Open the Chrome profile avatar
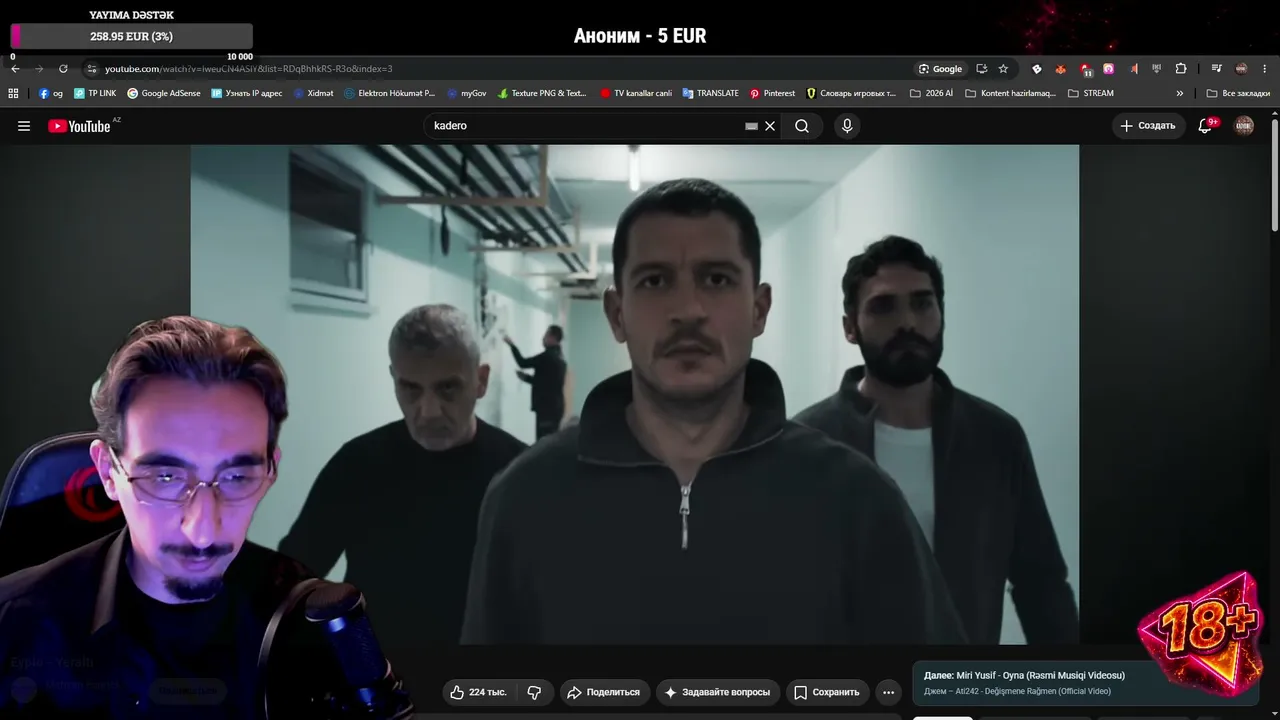This screenshot has width=1280, height=720. [x=1241, y=69]
